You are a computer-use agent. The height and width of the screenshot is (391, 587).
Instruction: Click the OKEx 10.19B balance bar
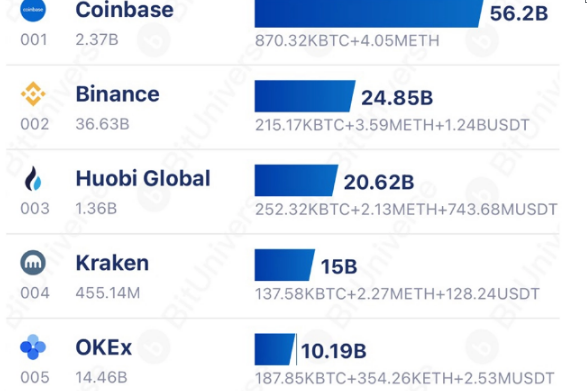coord(274,349)
